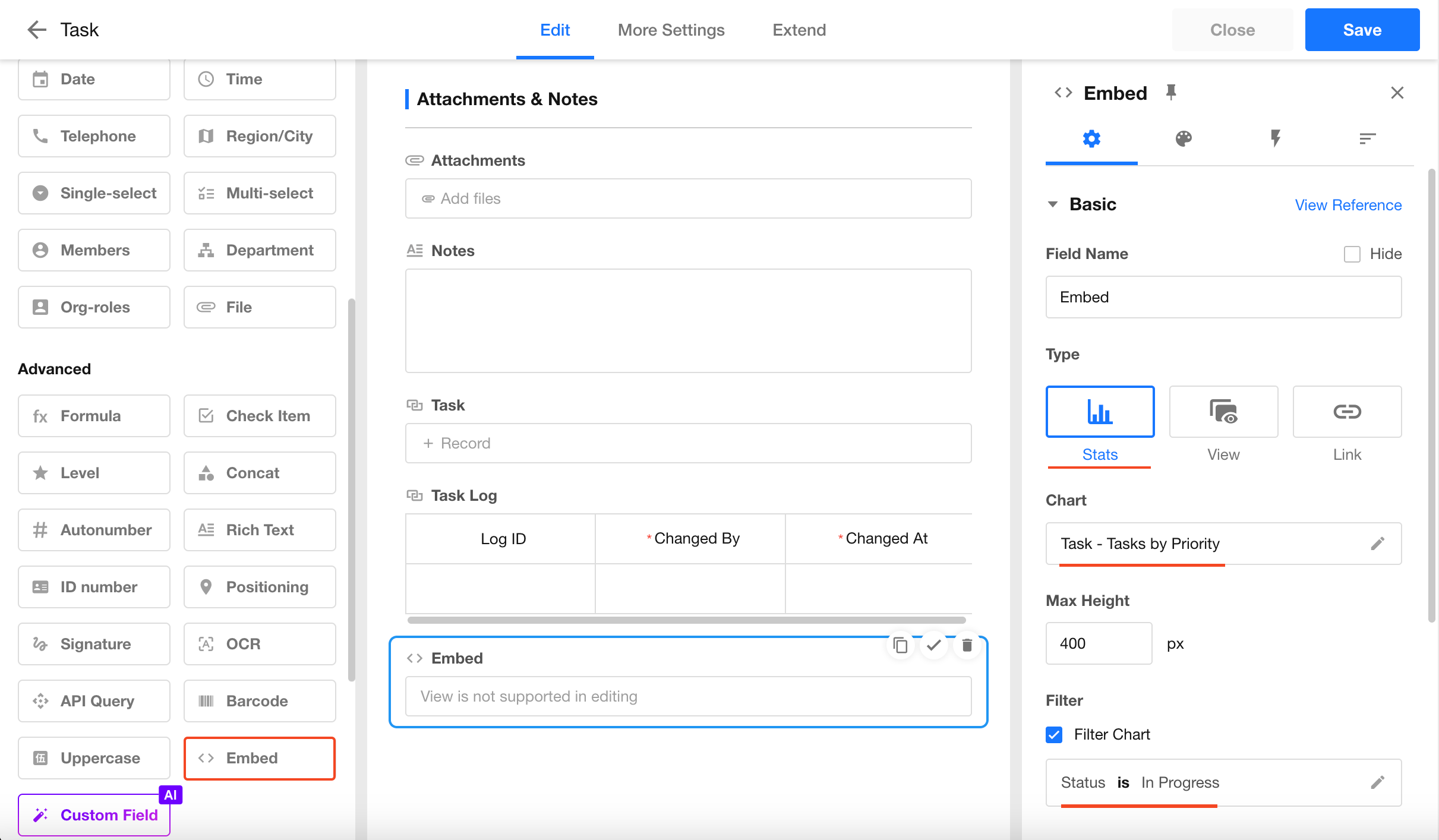The height and width of the screenshot is (840, 1439).
Task: Delete the Embed field
Action: pyautogui.click(x=967, y=645)
